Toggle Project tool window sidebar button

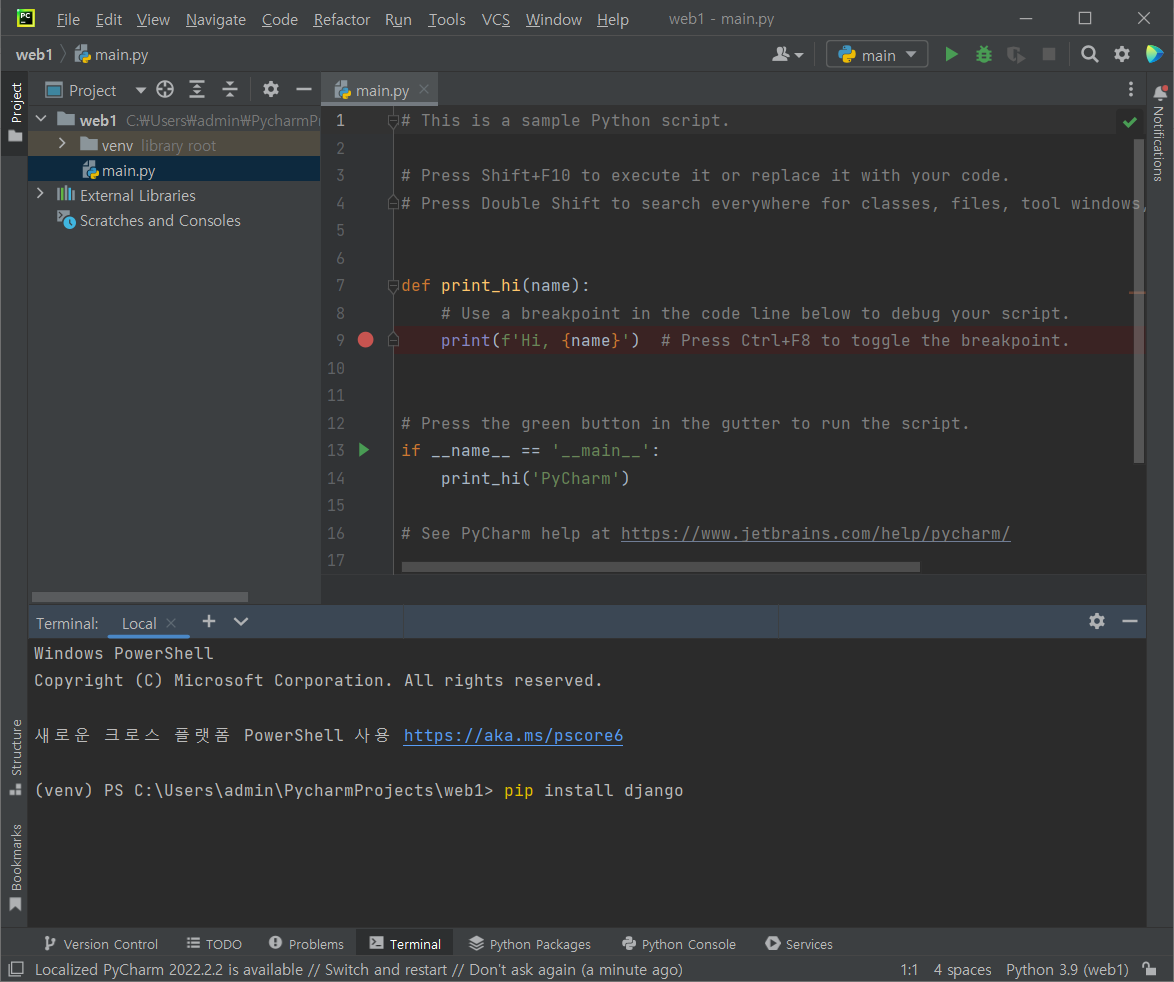[x=16, y=112]
